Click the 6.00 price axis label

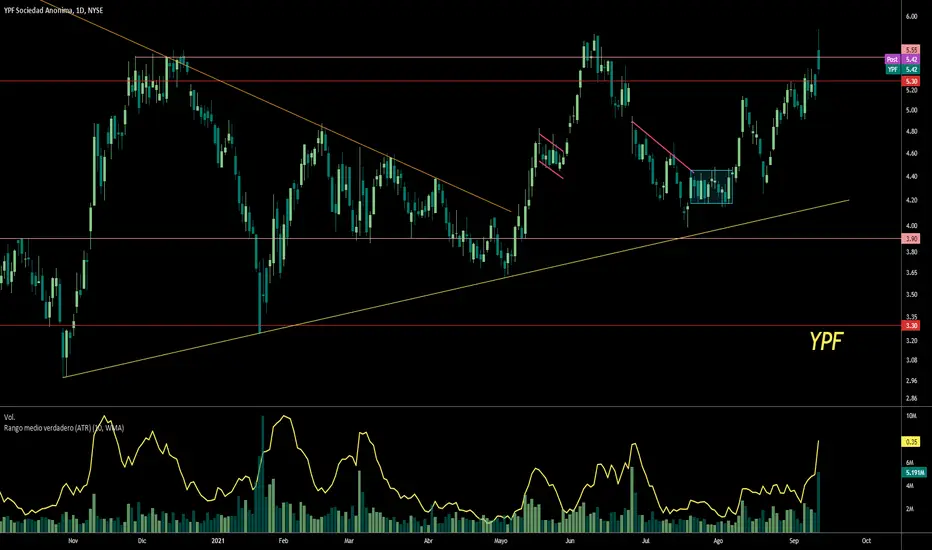coord(911,17)
